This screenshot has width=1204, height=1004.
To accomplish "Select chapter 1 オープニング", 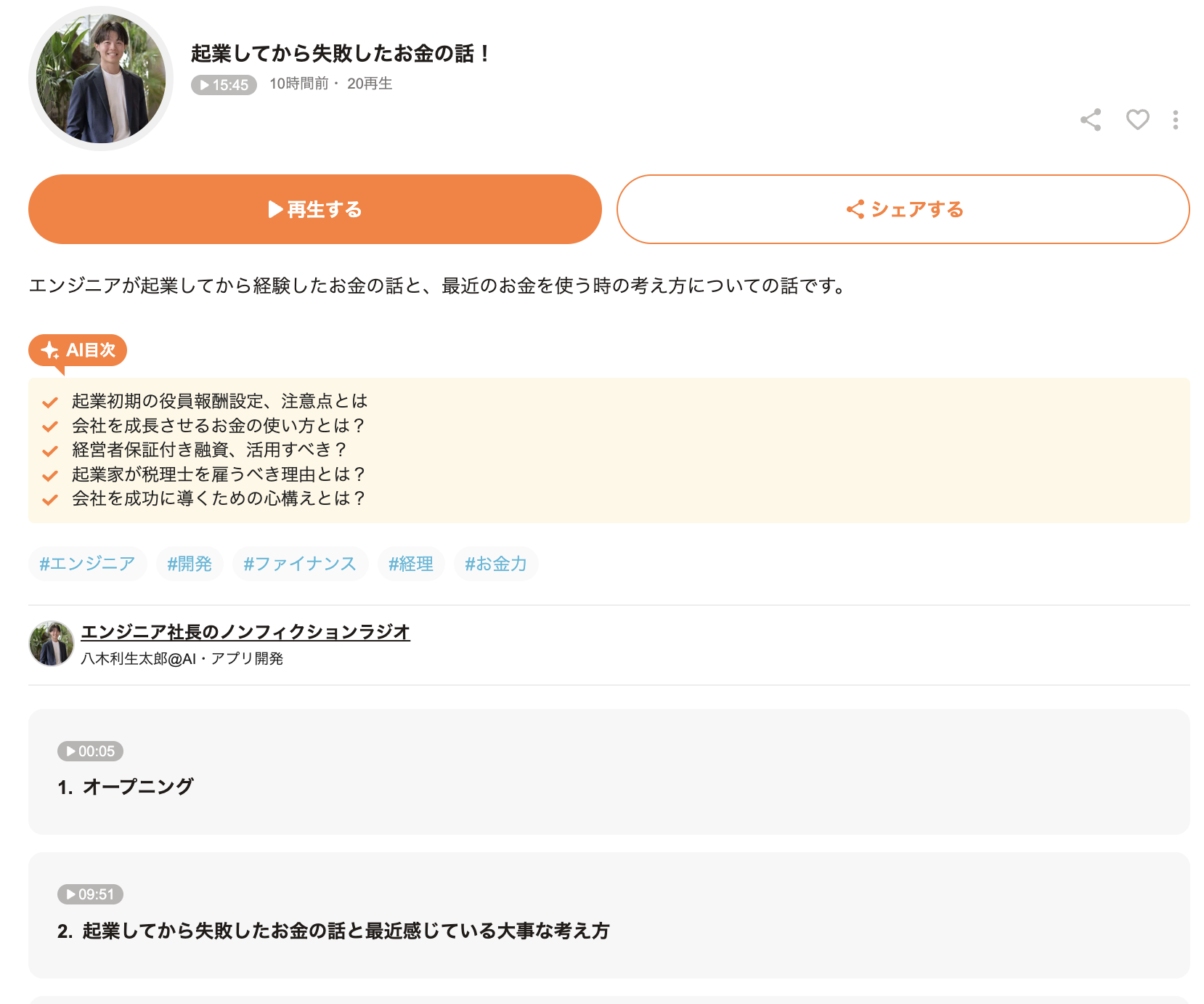I will click(138, 787).
